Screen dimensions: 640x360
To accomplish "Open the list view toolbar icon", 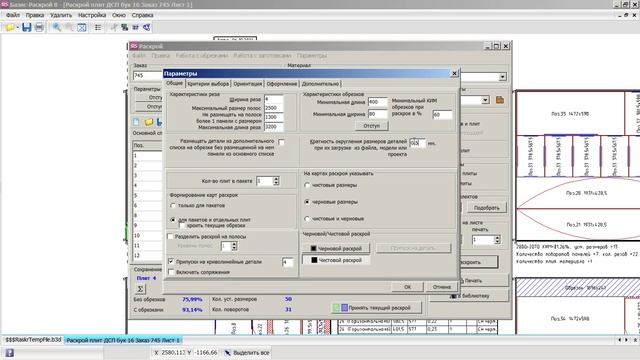I will 98,27.
